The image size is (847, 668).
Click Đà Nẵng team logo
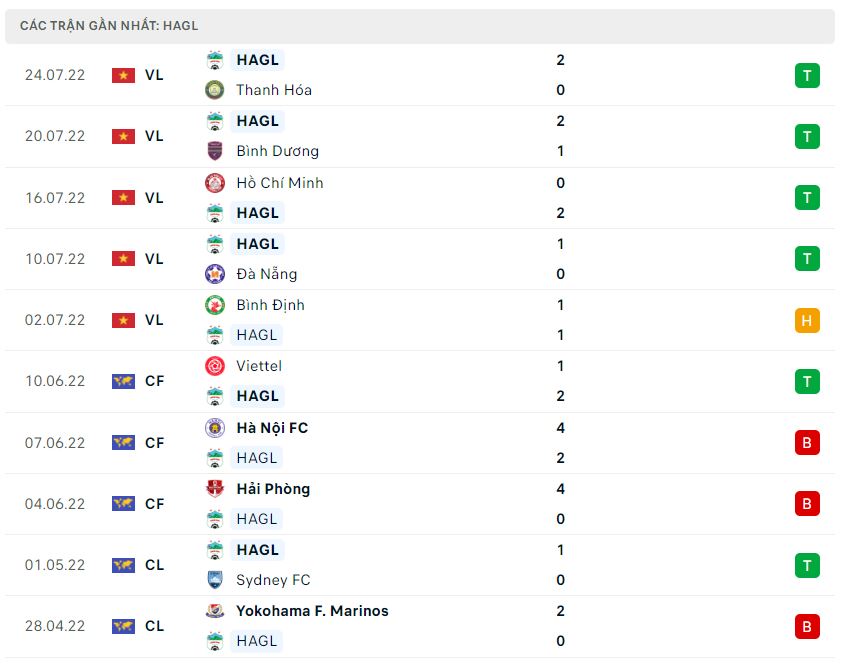pyautogui.click(x=214, y=274)
